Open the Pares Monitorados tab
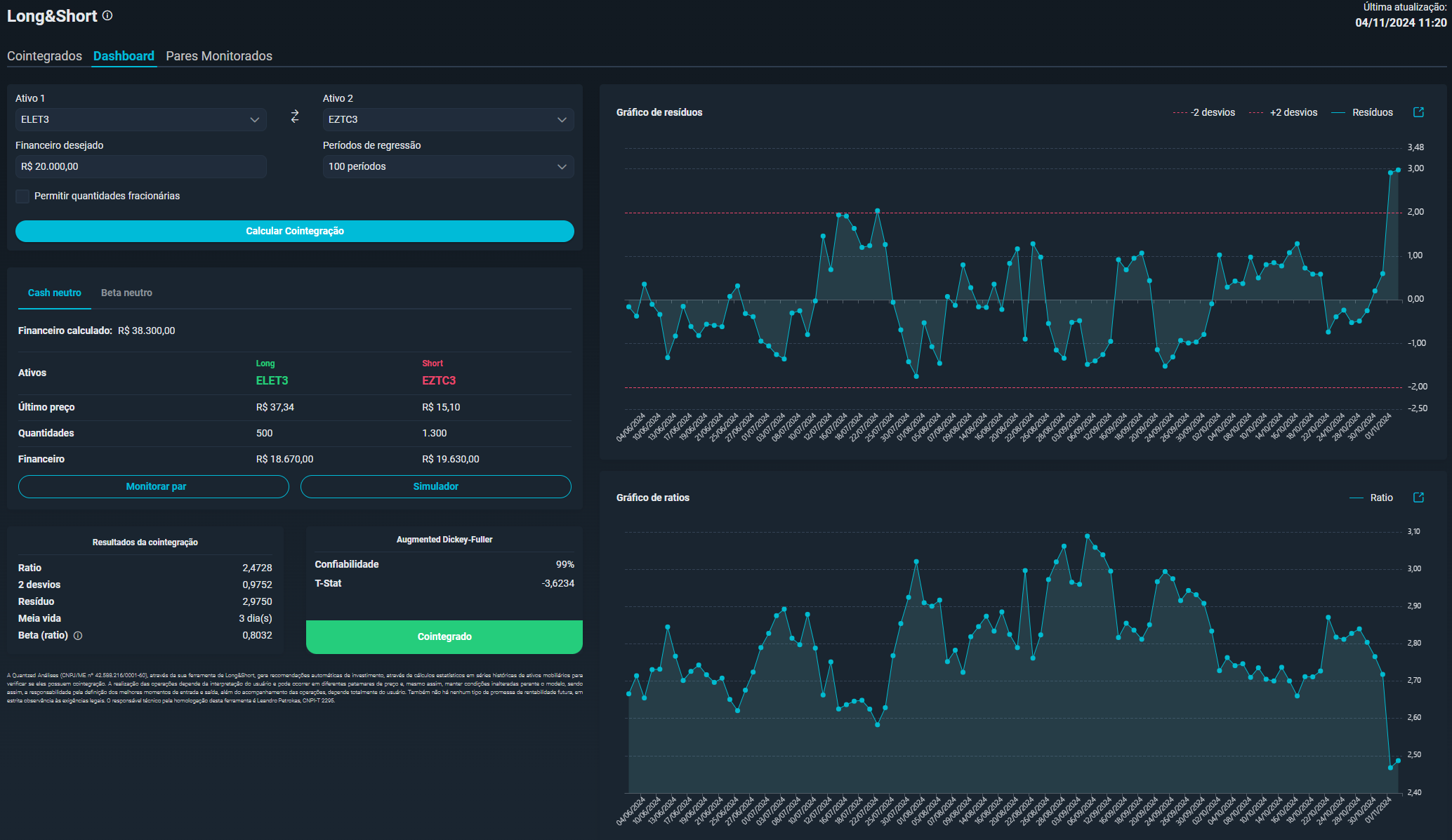 [219, 56]
